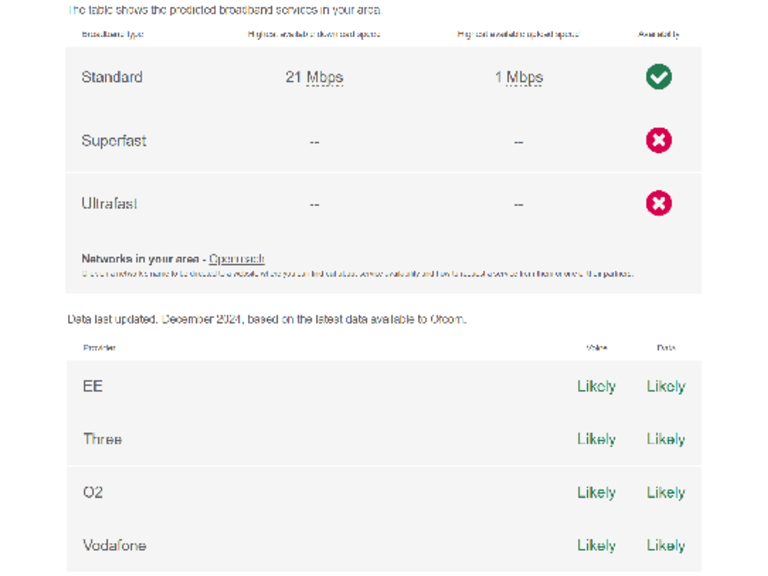Click the EE provider name
This screenshot has height=576, width=768.
93,386
